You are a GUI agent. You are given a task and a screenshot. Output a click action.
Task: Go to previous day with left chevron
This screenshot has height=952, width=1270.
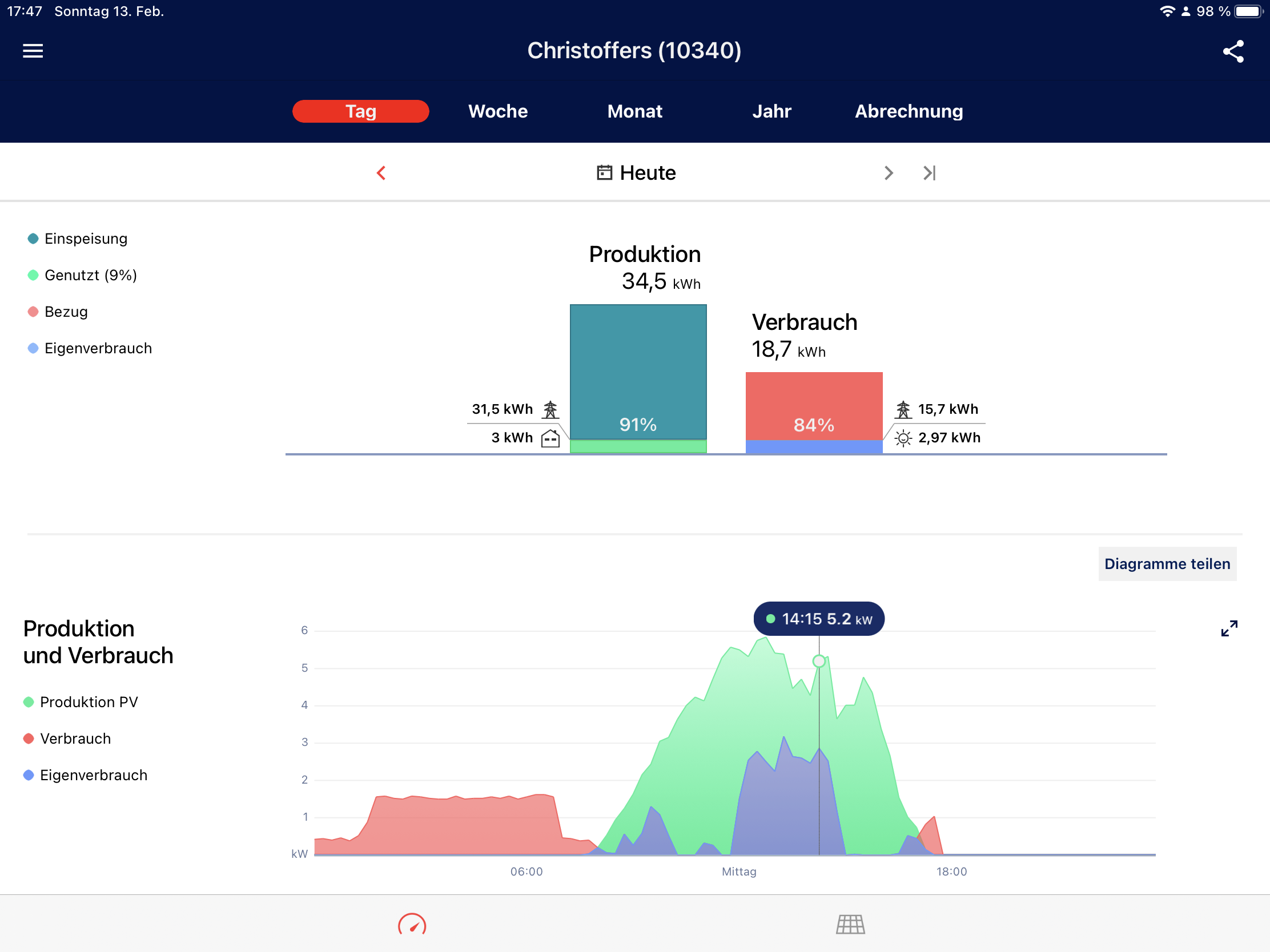pyautogui.click(x=381, y=173)
